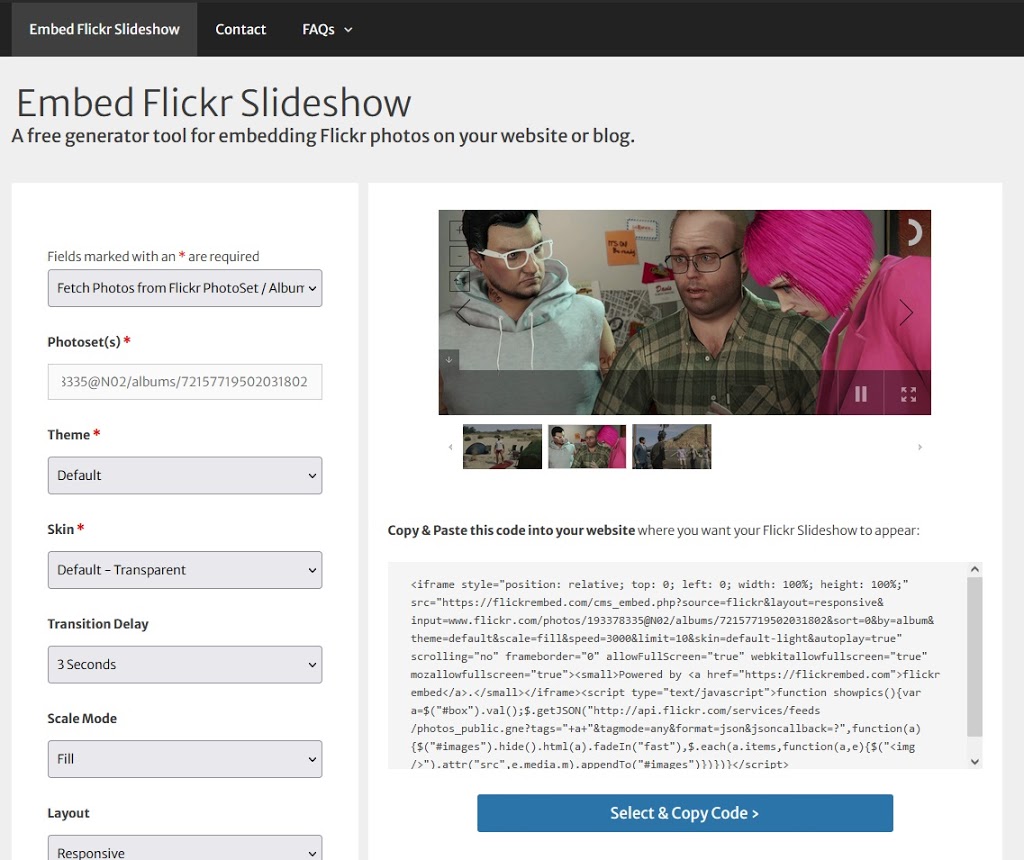This screenshot has width=1024, height=860.
Task: Open the Theme dropdown set to Default
Action: click(185, 475)
